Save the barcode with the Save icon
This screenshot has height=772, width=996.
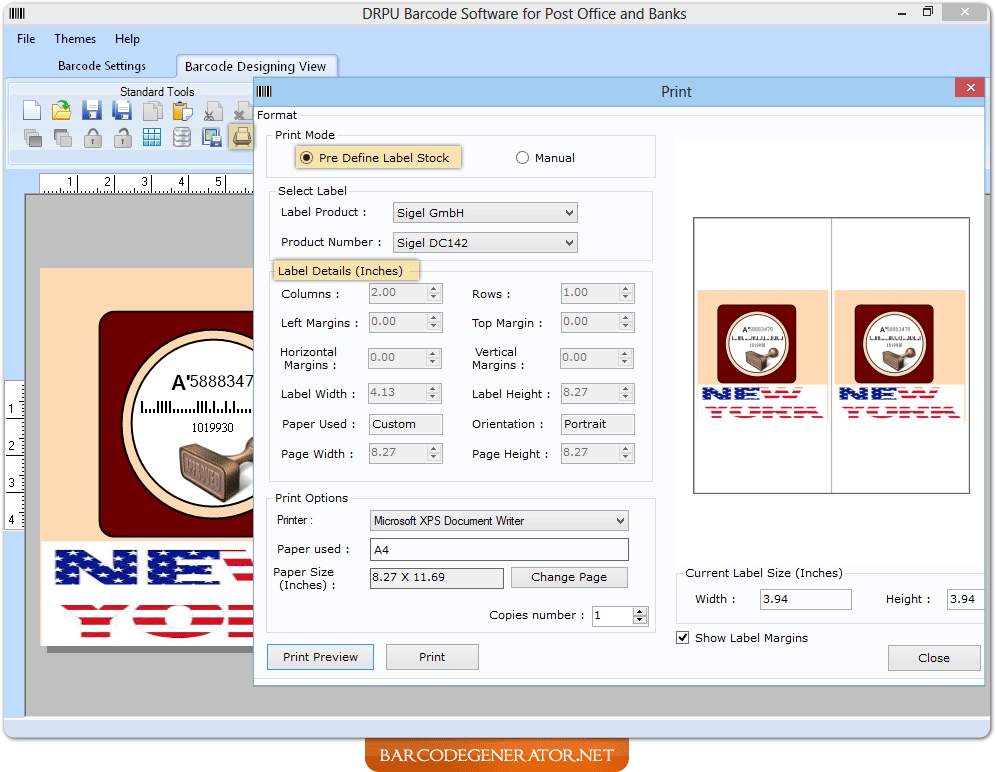[89, 111]
